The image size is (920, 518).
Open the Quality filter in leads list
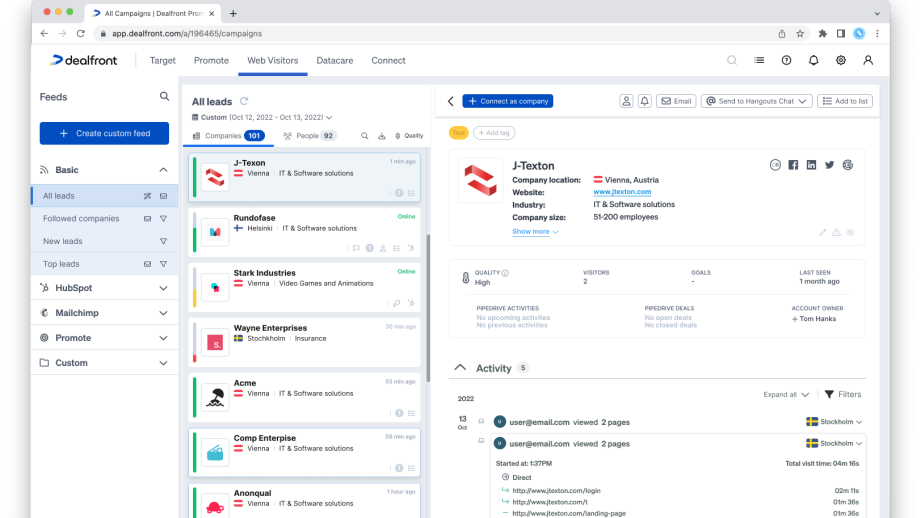tap(409, 136)
